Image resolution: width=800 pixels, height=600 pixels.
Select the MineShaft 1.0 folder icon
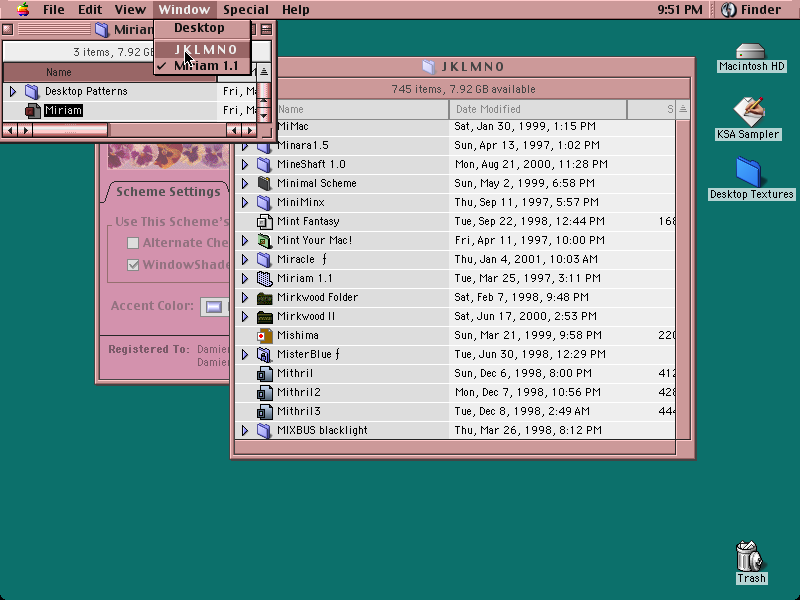(x=264, y=164)
